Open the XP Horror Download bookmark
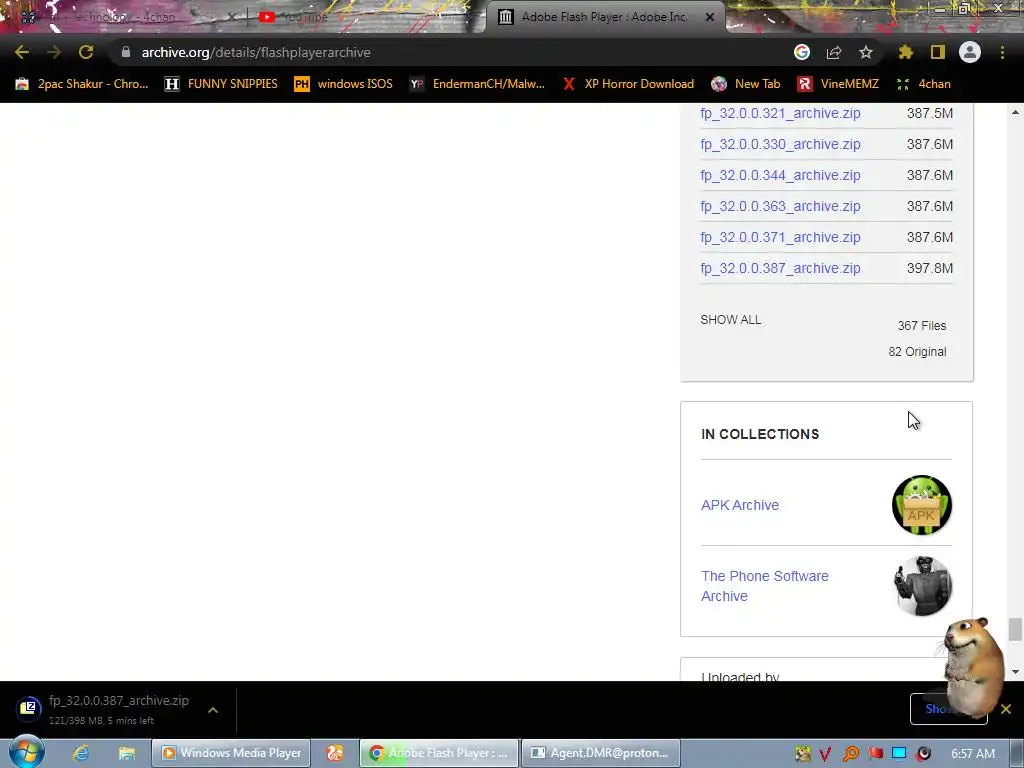The image size is (1024, 768). tap(628, 84)
